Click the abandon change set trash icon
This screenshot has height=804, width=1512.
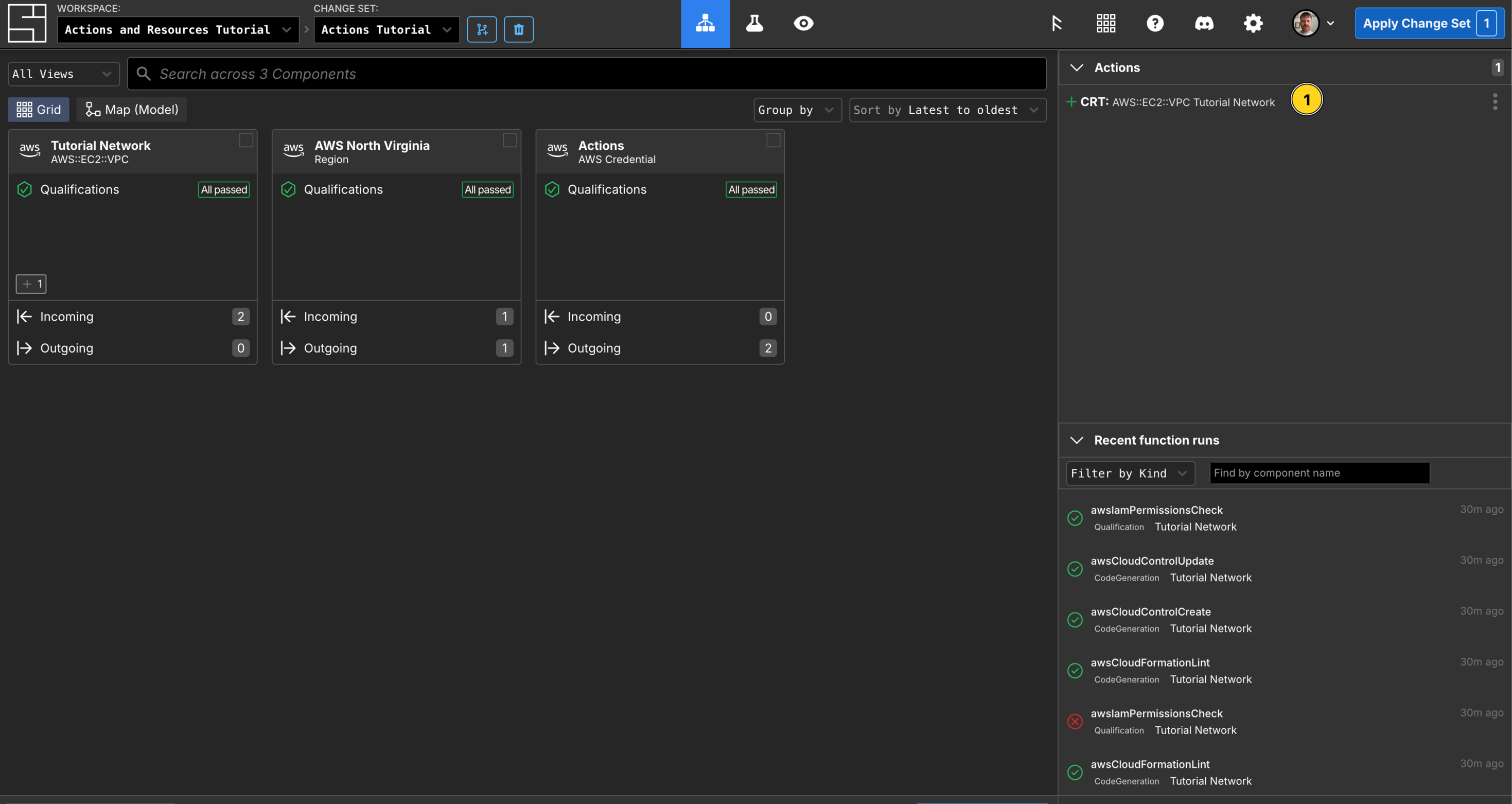pyautogui.click(x=518, y=29)
